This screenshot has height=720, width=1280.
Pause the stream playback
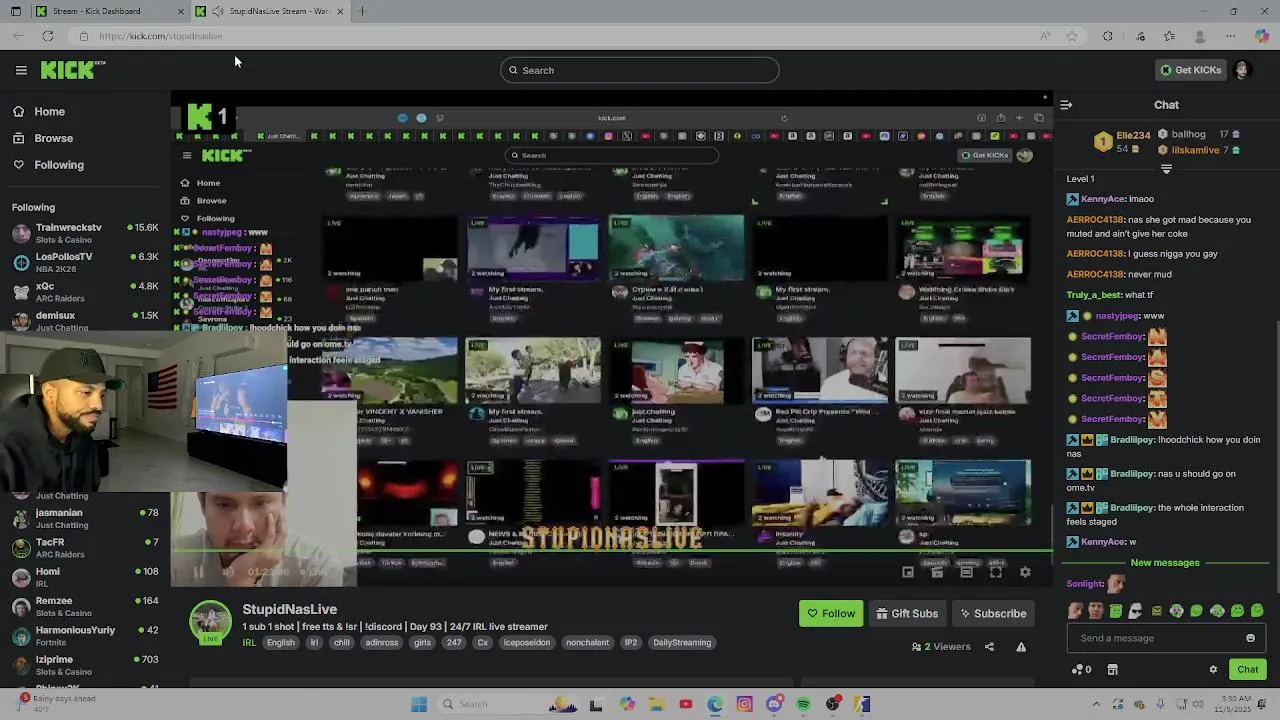click(x=197, y=572)
